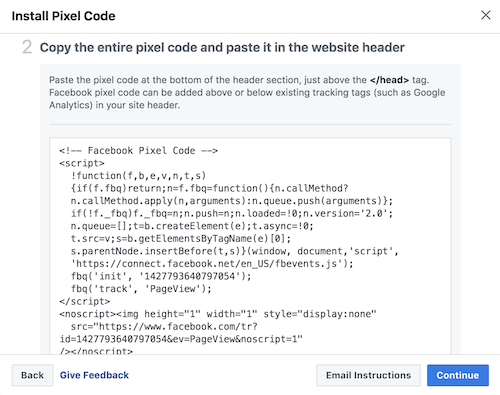Click the t.src=v getElementsByTagName line
Screen dimensions: 500x395
coord(181,239)
